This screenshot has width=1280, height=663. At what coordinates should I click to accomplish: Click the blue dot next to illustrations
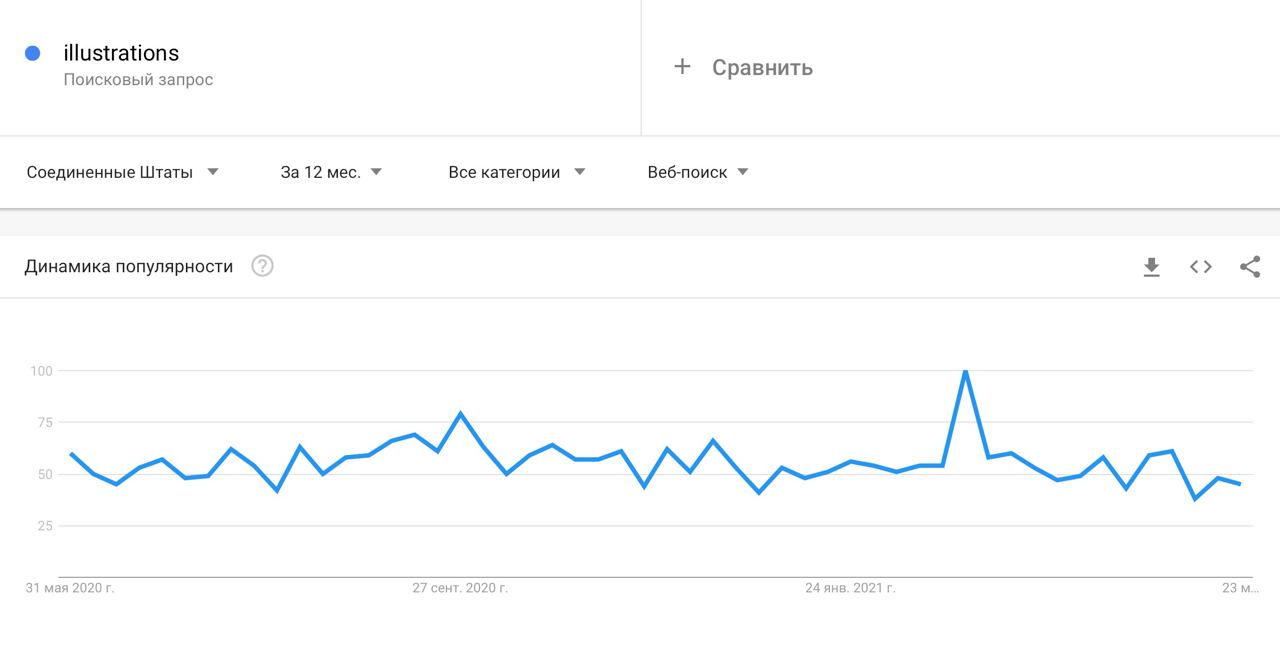click(32, 54)
